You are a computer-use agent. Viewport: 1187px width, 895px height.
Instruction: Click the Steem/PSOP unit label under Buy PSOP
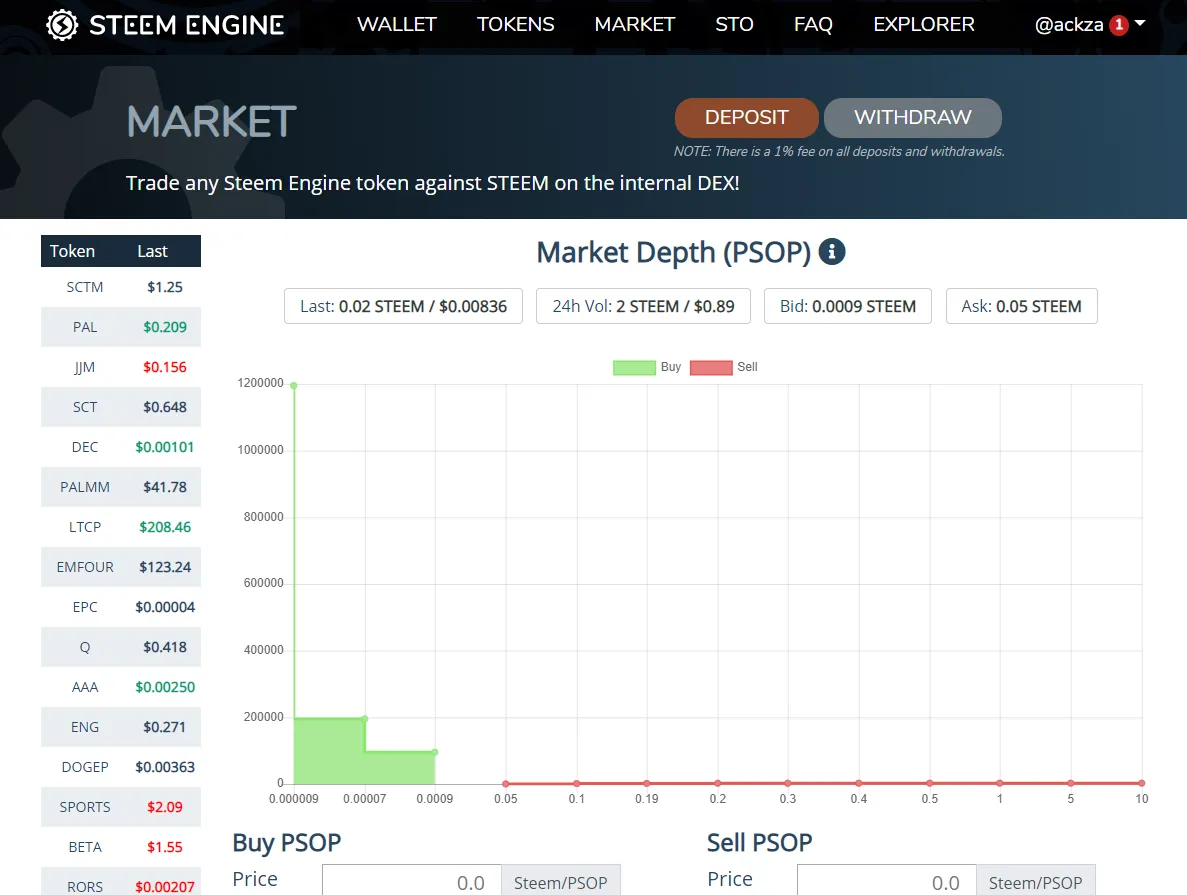pos(561,882)
